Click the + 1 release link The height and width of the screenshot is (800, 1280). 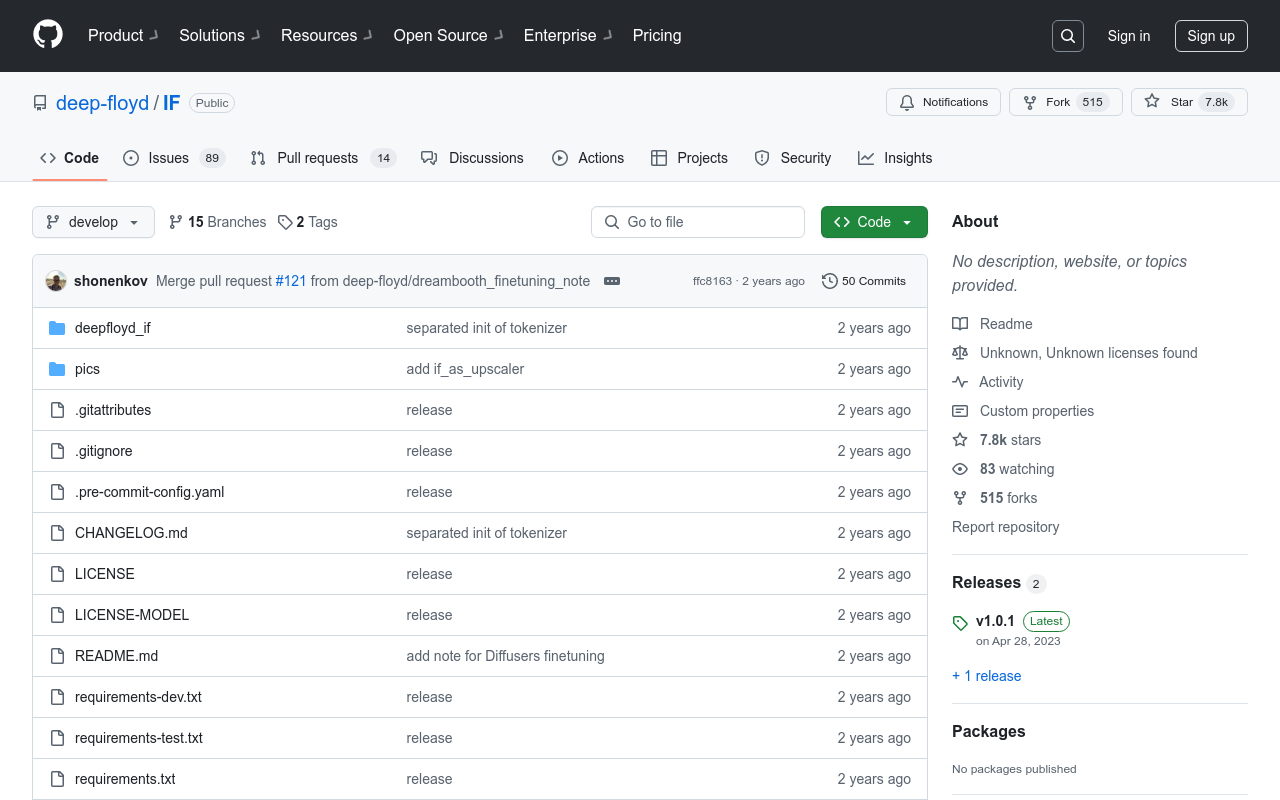click(987, 676)
